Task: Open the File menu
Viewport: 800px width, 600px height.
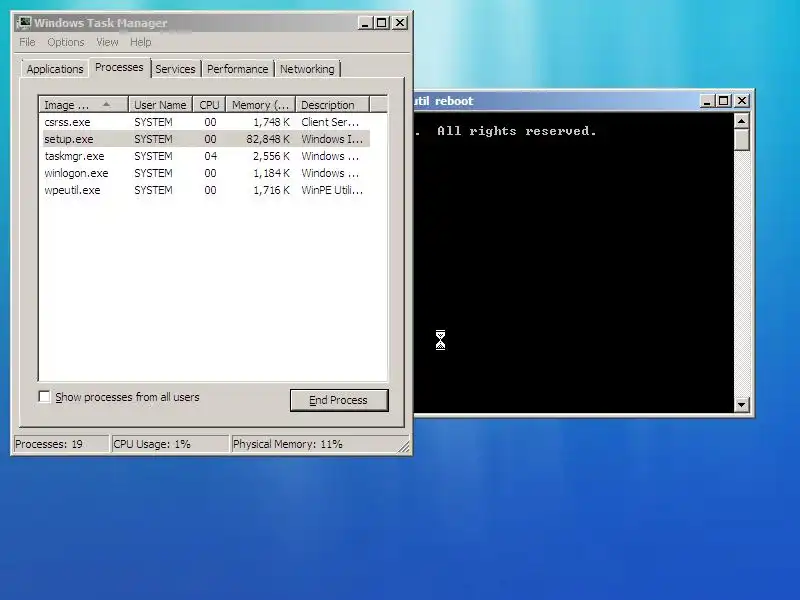Action: [x=27, y=42]
